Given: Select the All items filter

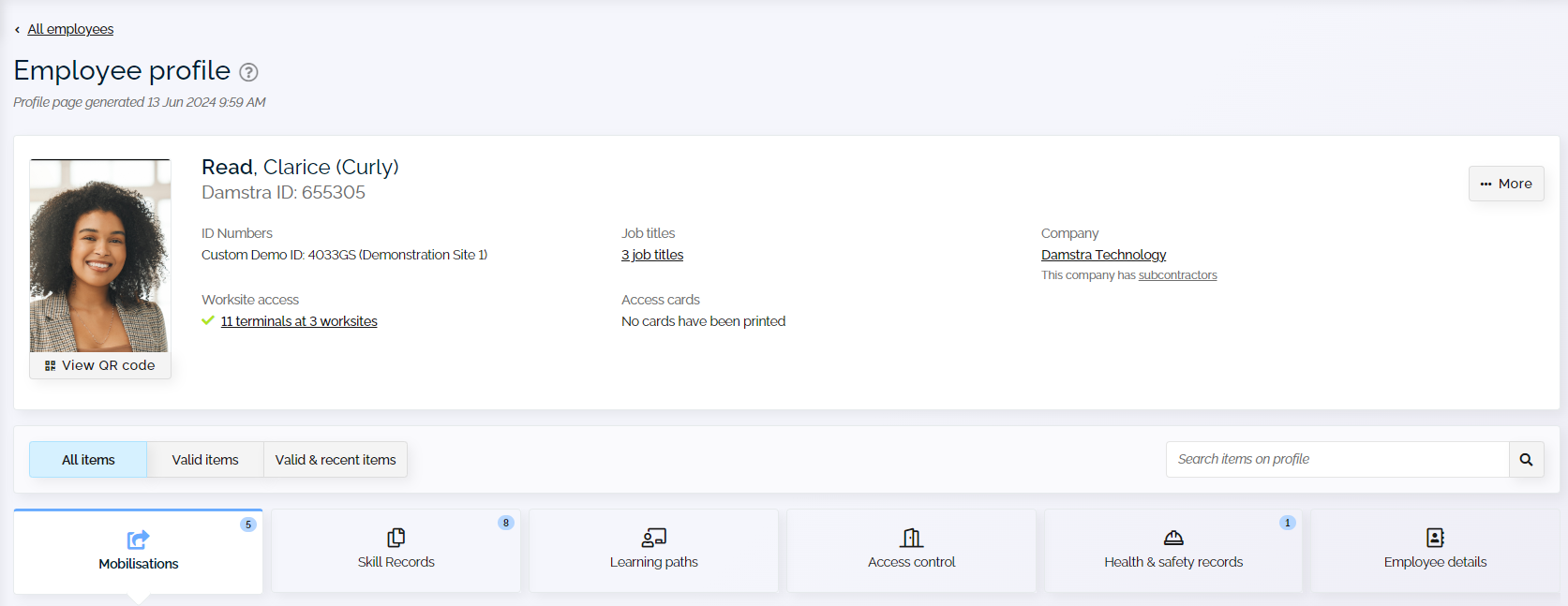Looking at the screenshot, I should click(88, 460).
